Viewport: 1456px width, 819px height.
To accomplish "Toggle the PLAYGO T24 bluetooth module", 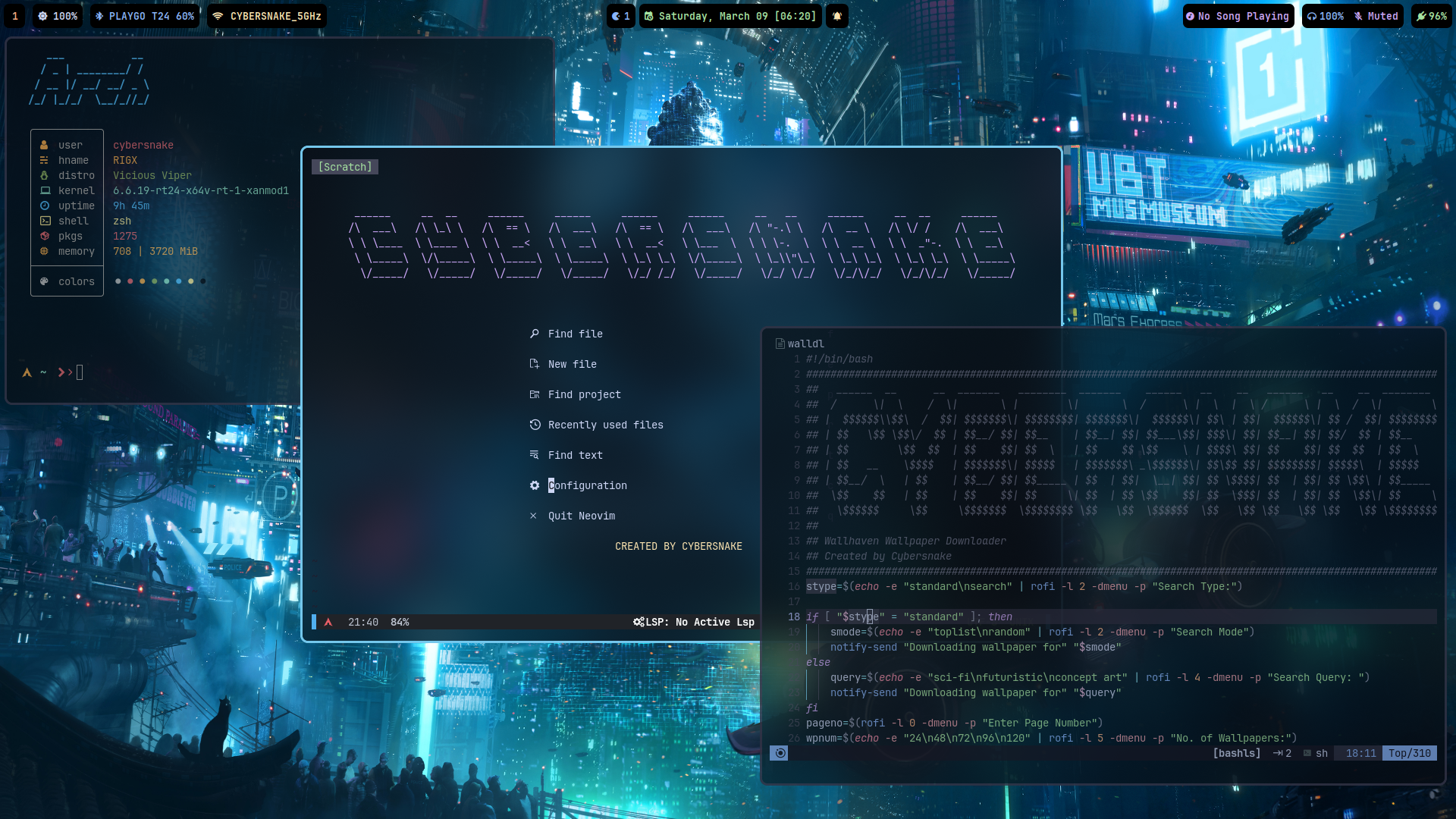I will [x=144, y=16].
